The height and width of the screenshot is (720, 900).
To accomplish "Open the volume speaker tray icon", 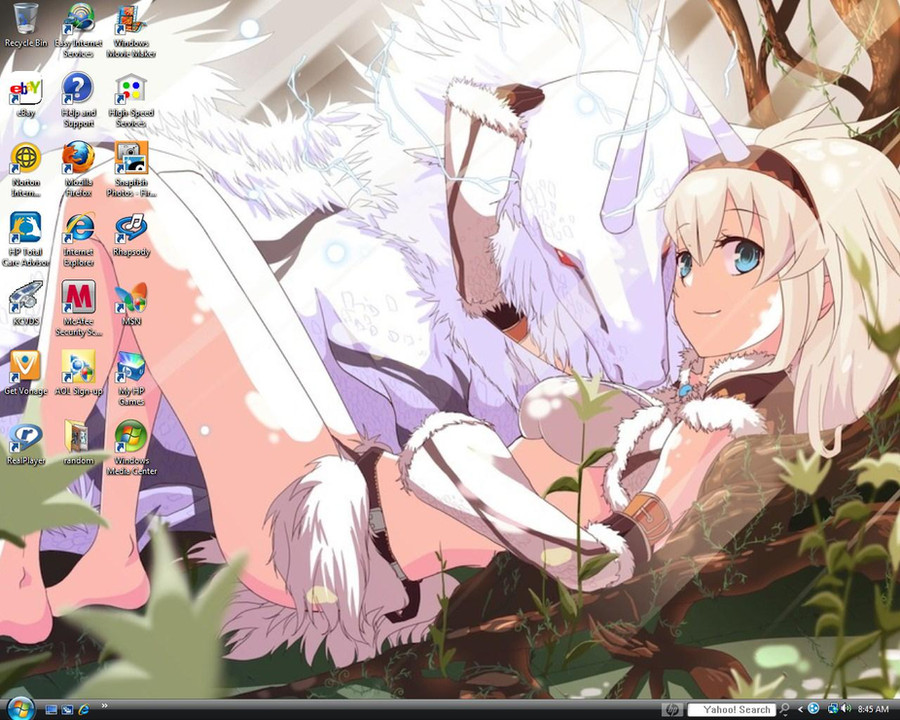I will point(847,710).
